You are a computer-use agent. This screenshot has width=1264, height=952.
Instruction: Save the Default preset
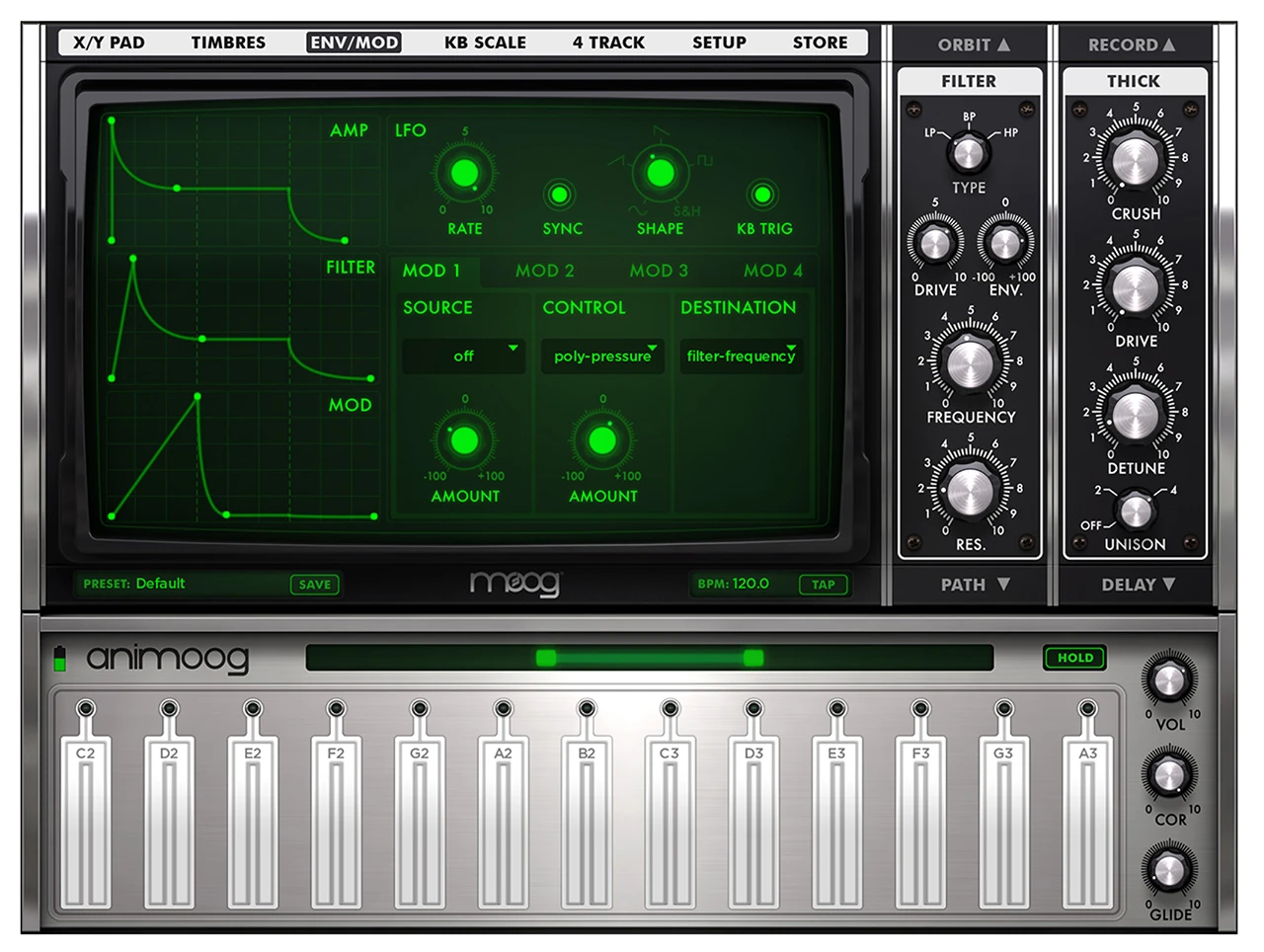click(314, 585)
